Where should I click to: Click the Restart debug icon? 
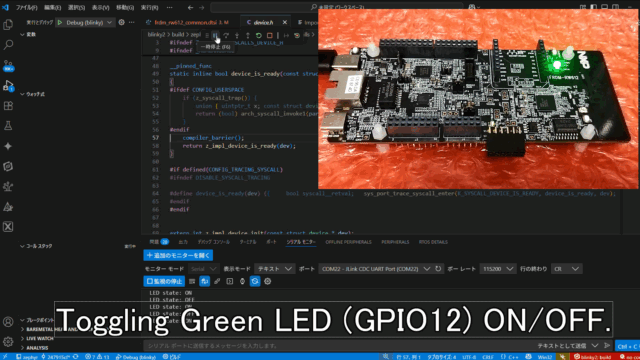pyautogui.click(x=258, y=36)
